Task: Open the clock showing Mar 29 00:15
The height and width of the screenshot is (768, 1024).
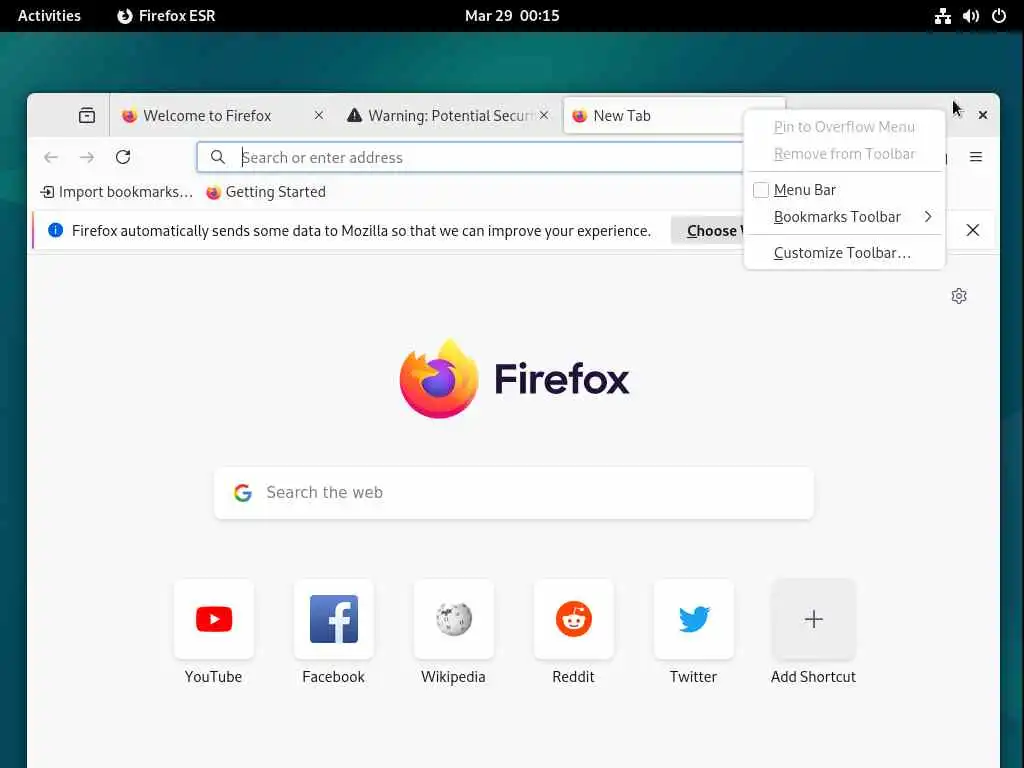Action: [x=512, y=16]
